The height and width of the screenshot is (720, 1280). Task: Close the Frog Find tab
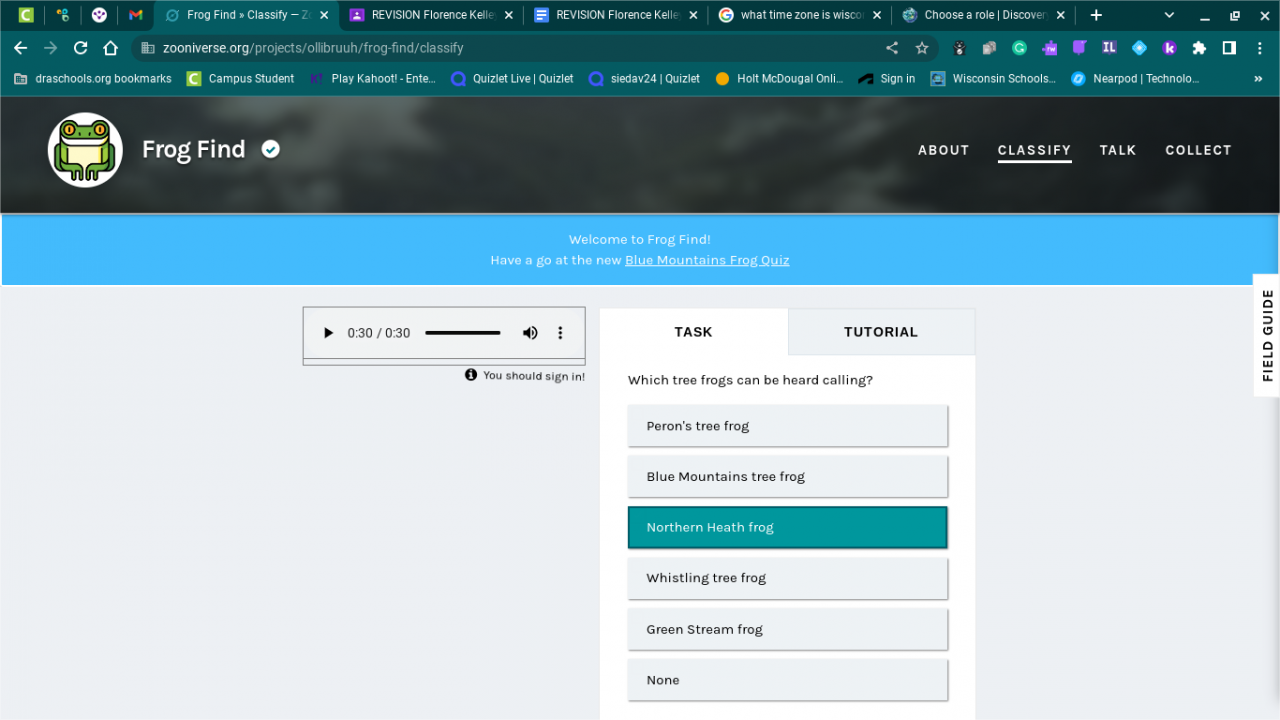coord(324,15)
